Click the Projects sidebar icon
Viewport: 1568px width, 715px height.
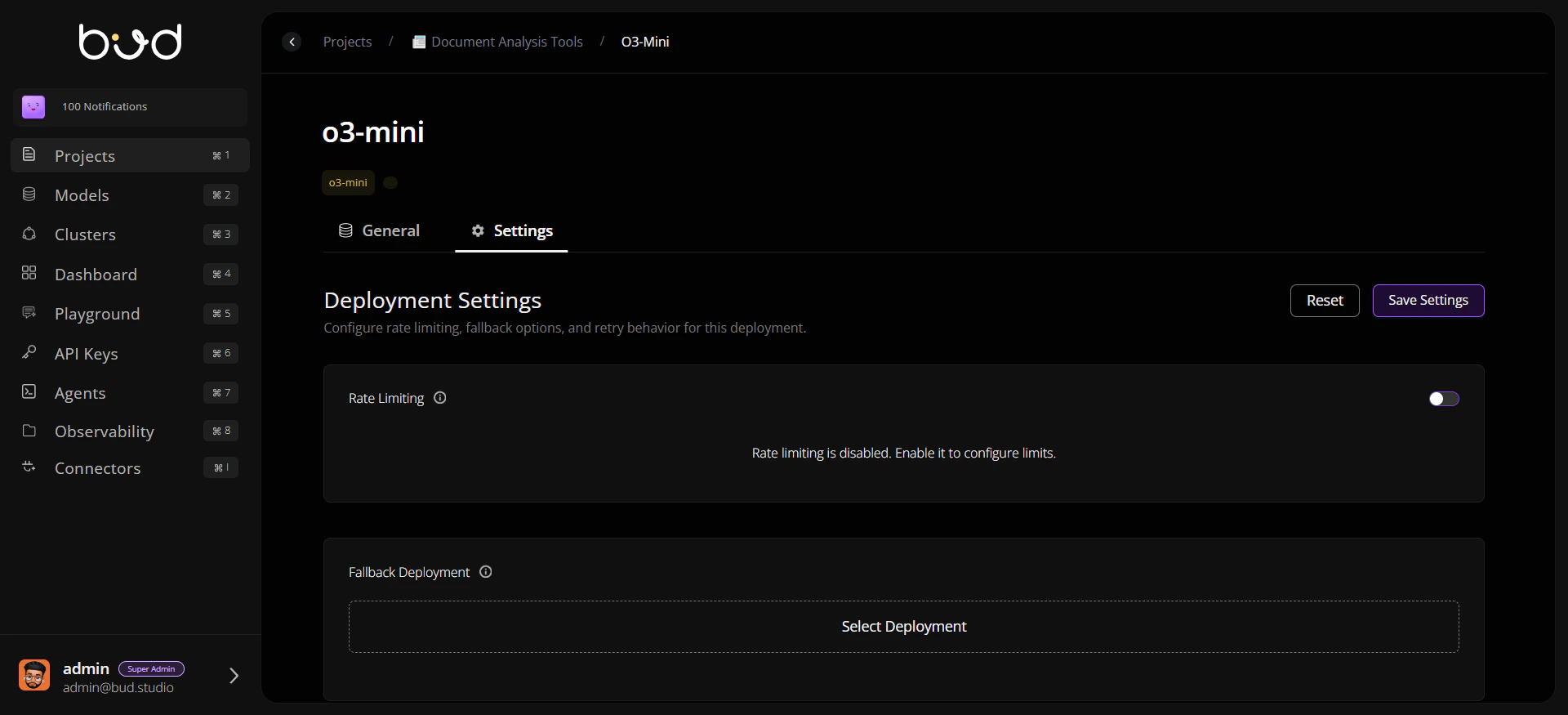click(29, 154)
